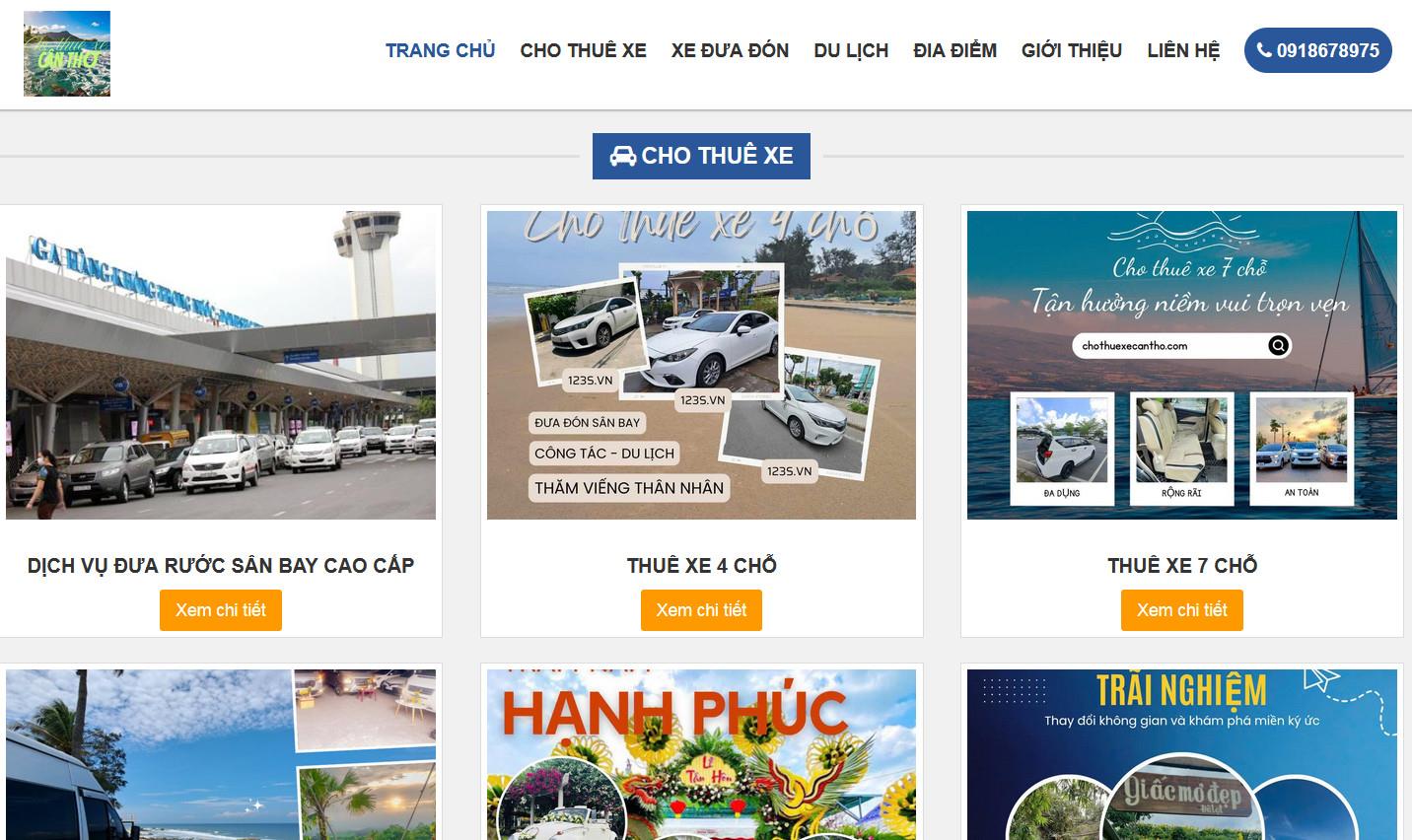Screen dimensions: 1412x840
Task: Open the airport terminal thumbnail image
Action: point(221,365)
